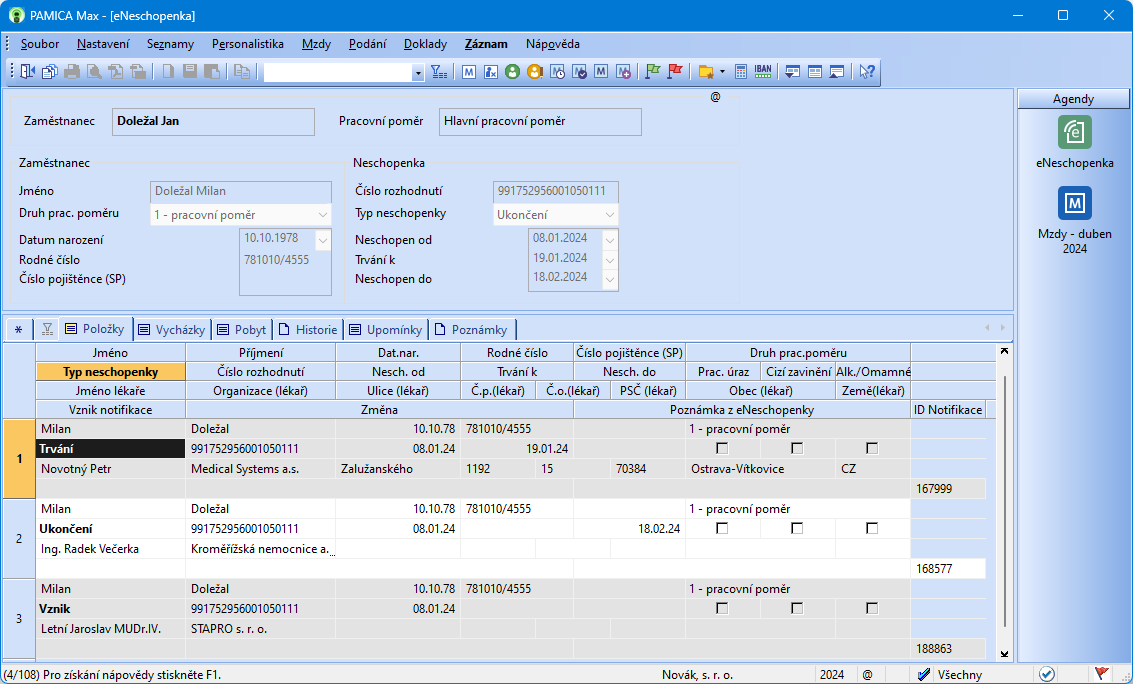
Task: Open the calculator toolbar icon
Action: tap(741, 72)
